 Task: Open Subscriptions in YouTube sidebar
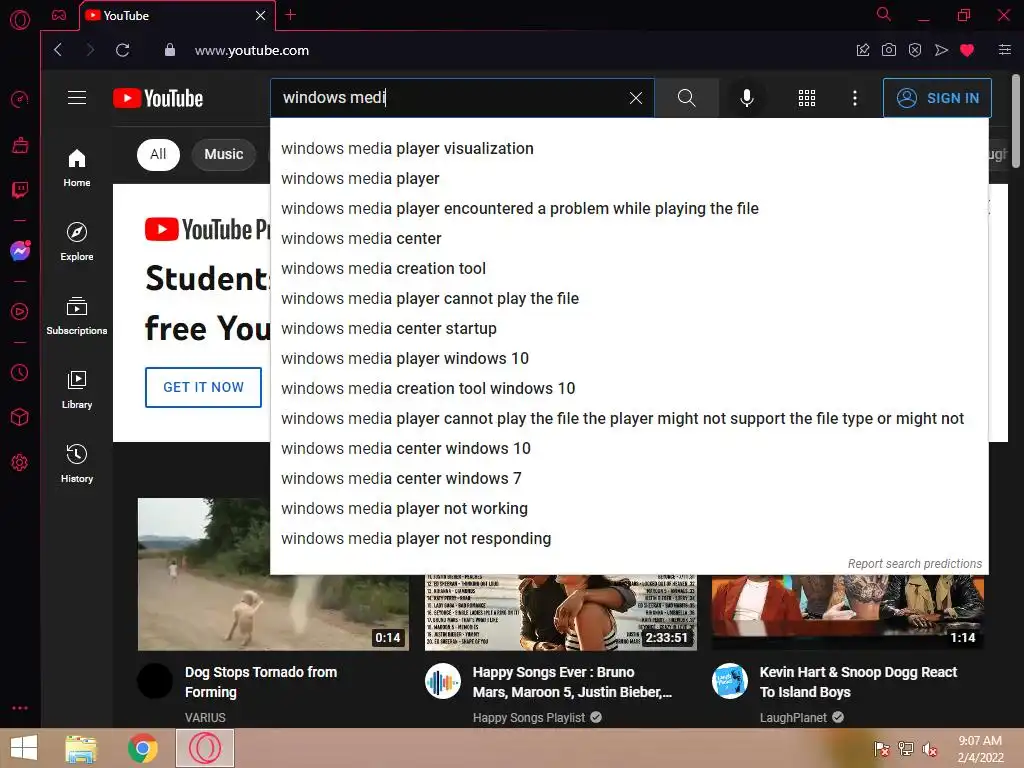(77, 316)
